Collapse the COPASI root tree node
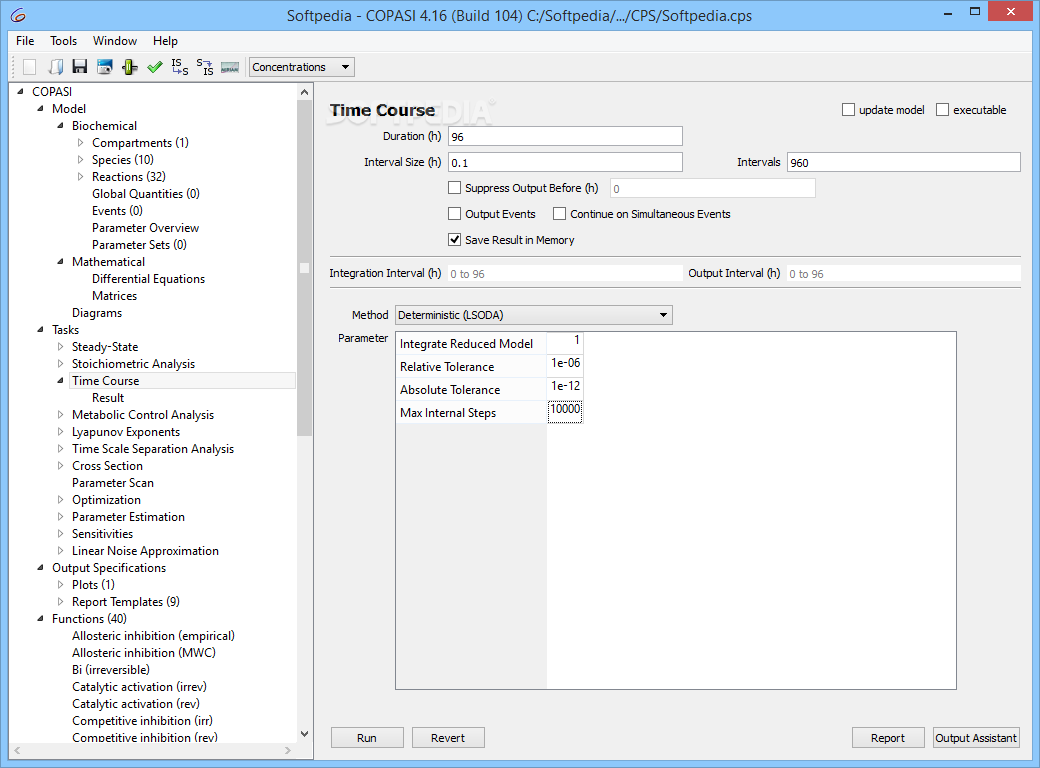 point(20,92)
